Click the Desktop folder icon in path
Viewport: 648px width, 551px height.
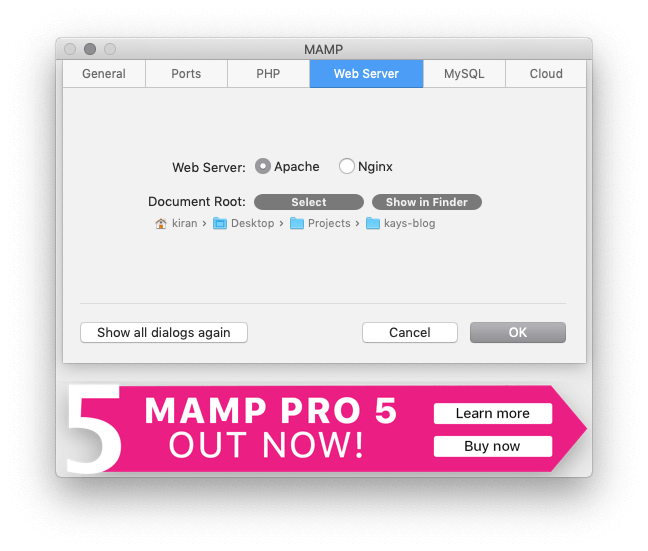pyautogui.click(x=220, y=223)
